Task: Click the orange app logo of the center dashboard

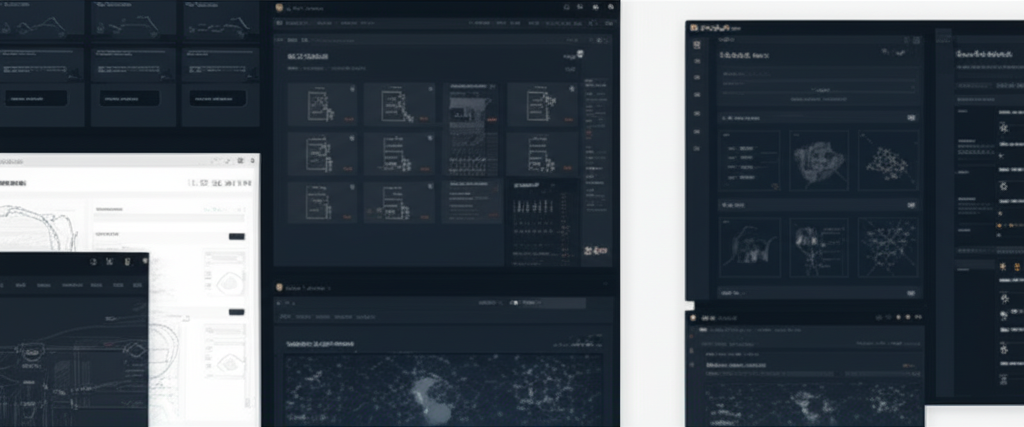Action: 278,7
